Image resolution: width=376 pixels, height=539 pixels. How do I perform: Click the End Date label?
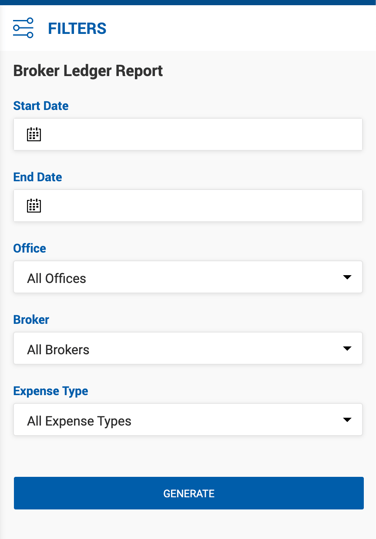38,177
